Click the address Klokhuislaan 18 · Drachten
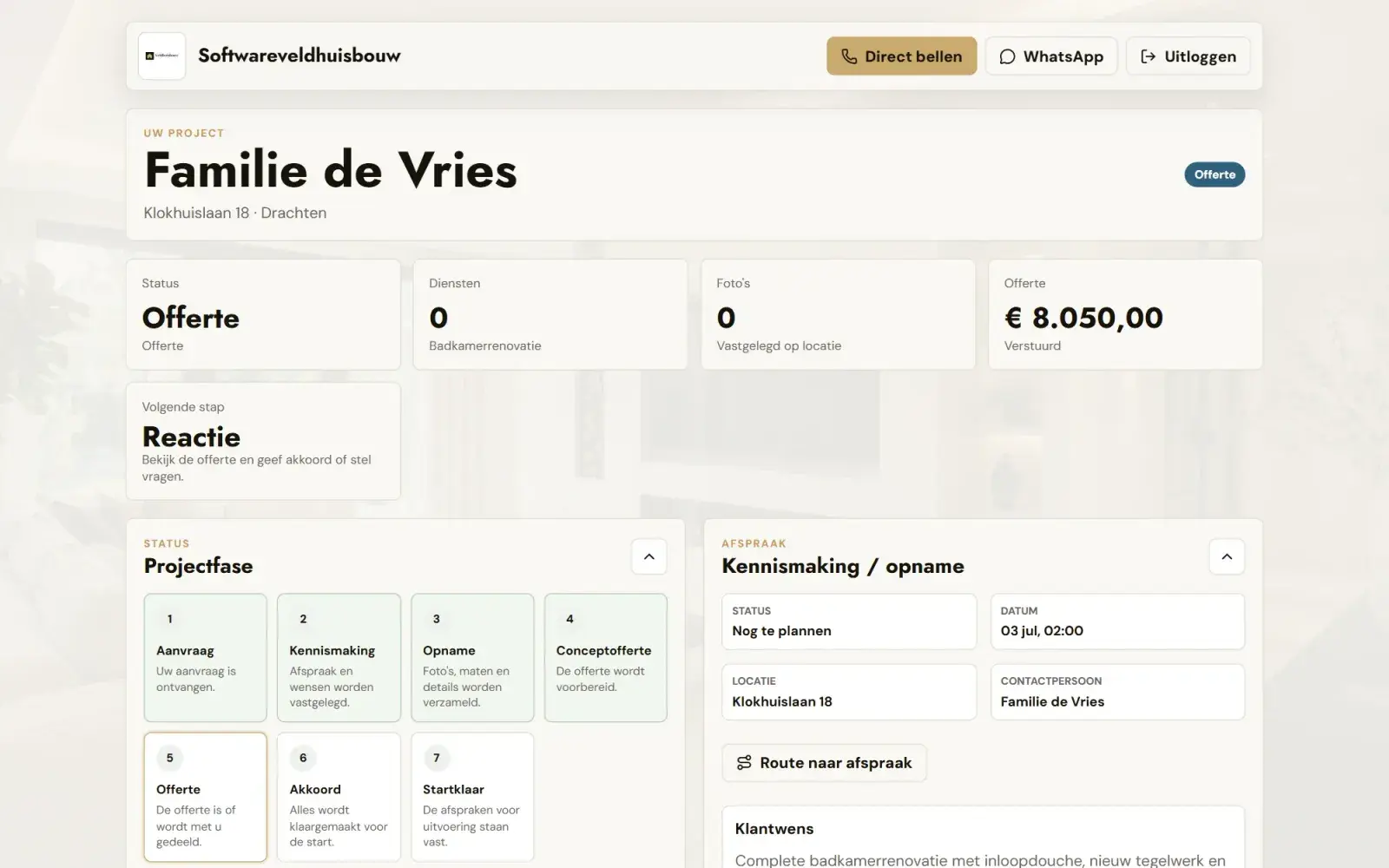 pos(235,213)
